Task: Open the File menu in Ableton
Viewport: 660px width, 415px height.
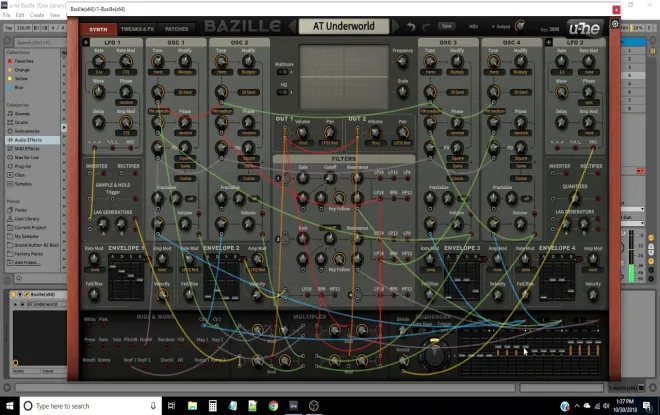Action: click(x=6, y=15)
